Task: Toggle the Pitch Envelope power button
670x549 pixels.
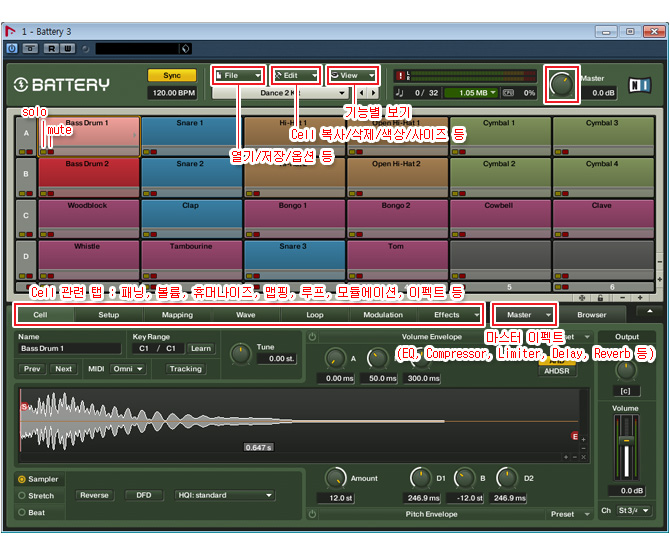Action: pyautogui.click(x=312, y=514)
